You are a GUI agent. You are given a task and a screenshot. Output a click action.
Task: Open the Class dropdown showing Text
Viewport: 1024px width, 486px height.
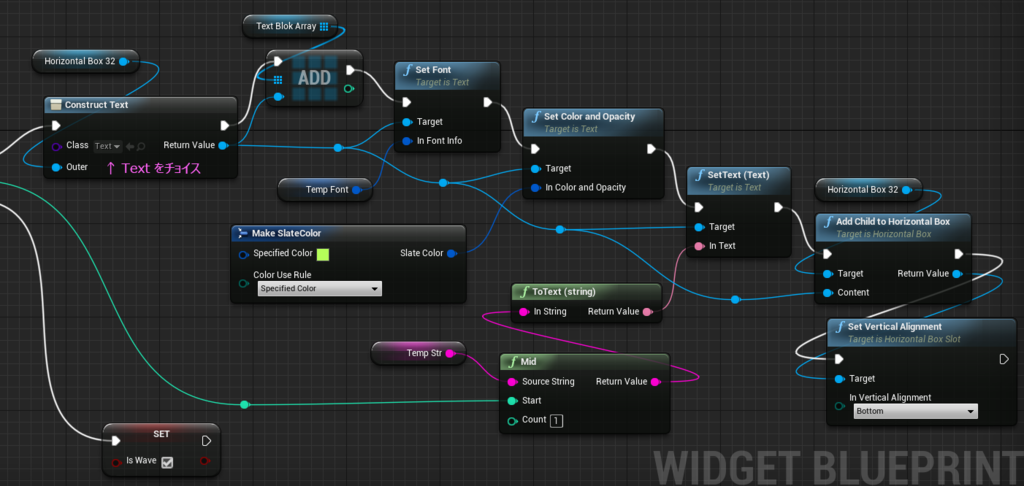tap(108, 146)
